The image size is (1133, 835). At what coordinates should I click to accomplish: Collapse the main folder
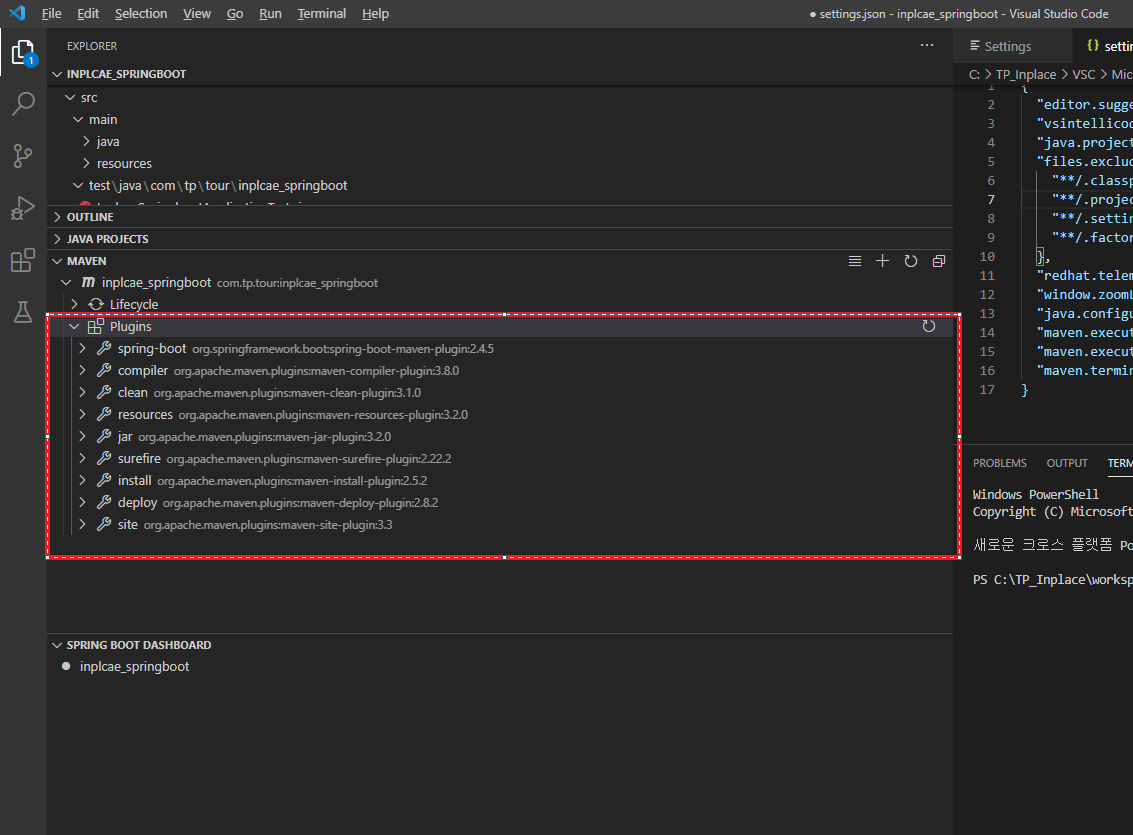[x=78, y=119]
